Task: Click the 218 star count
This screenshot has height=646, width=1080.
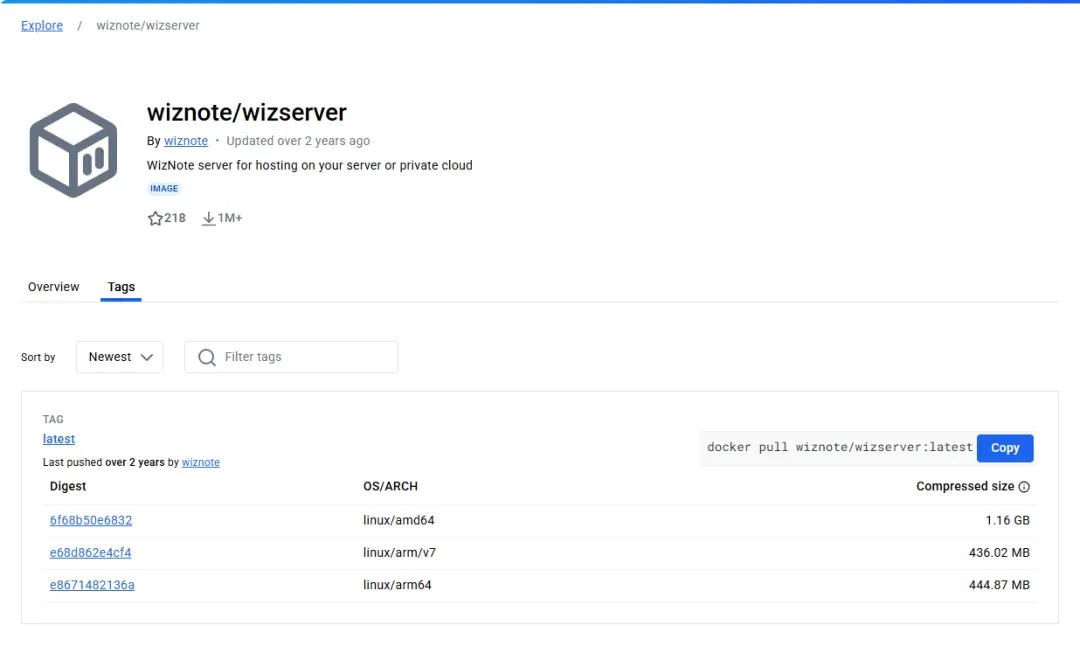Action: pos(175,218)
